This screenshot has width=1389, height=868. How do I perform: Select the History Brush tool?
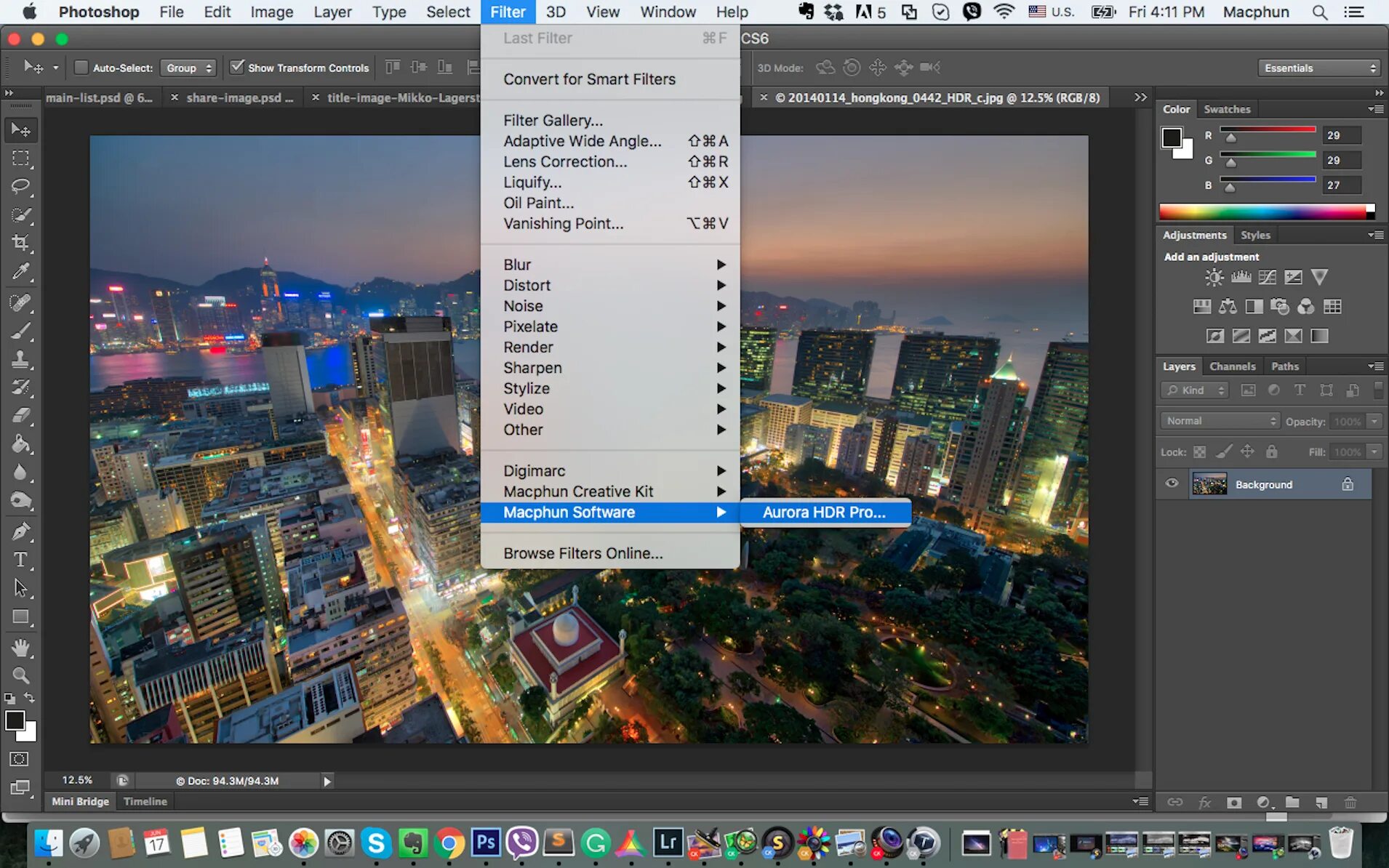click(x=21, y=387)
